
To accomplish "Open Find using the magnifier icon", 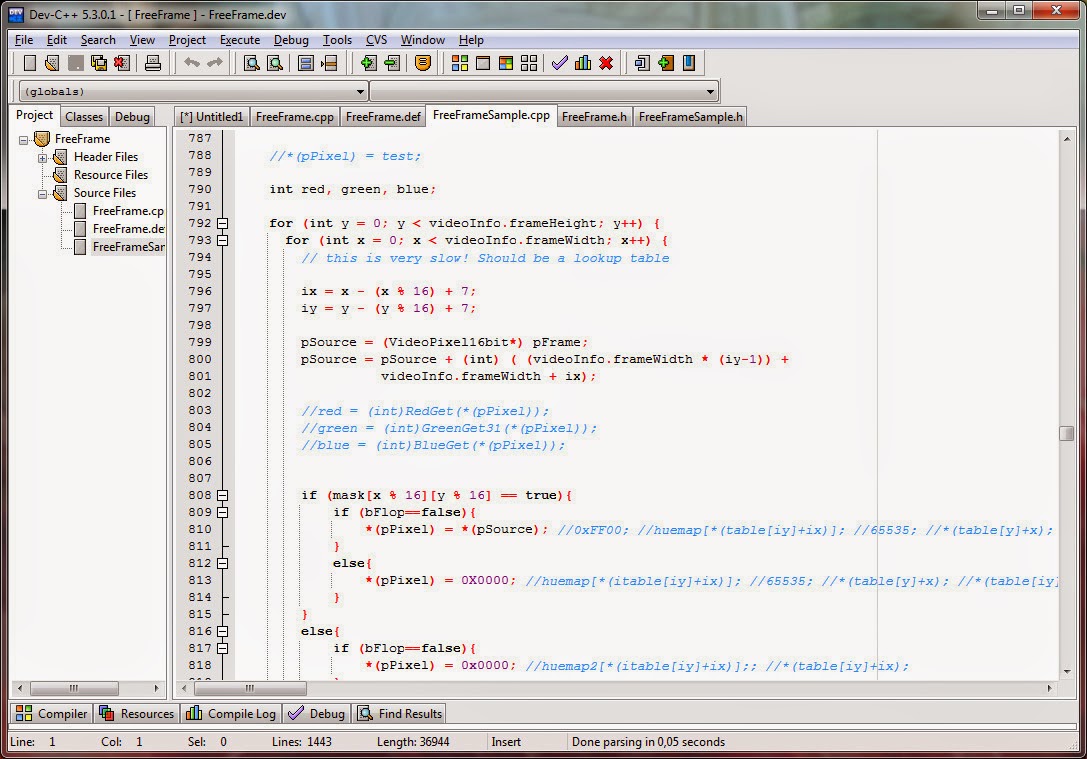I will [251, 62].
